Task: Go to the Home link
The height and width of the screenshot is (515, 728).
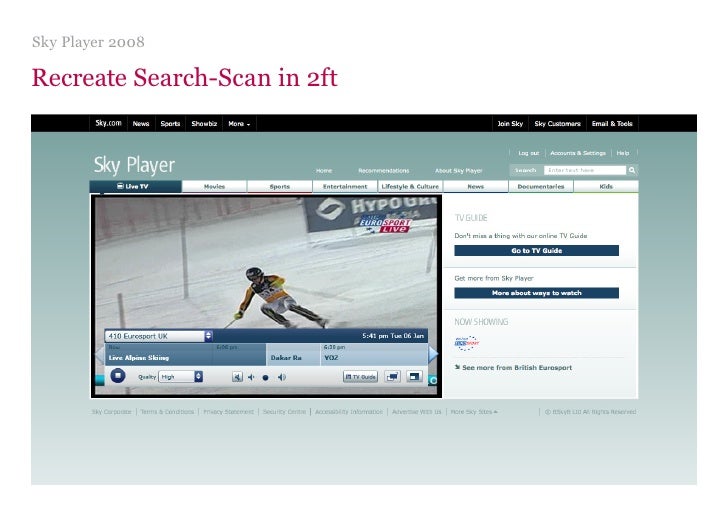Action: point(324,170)
